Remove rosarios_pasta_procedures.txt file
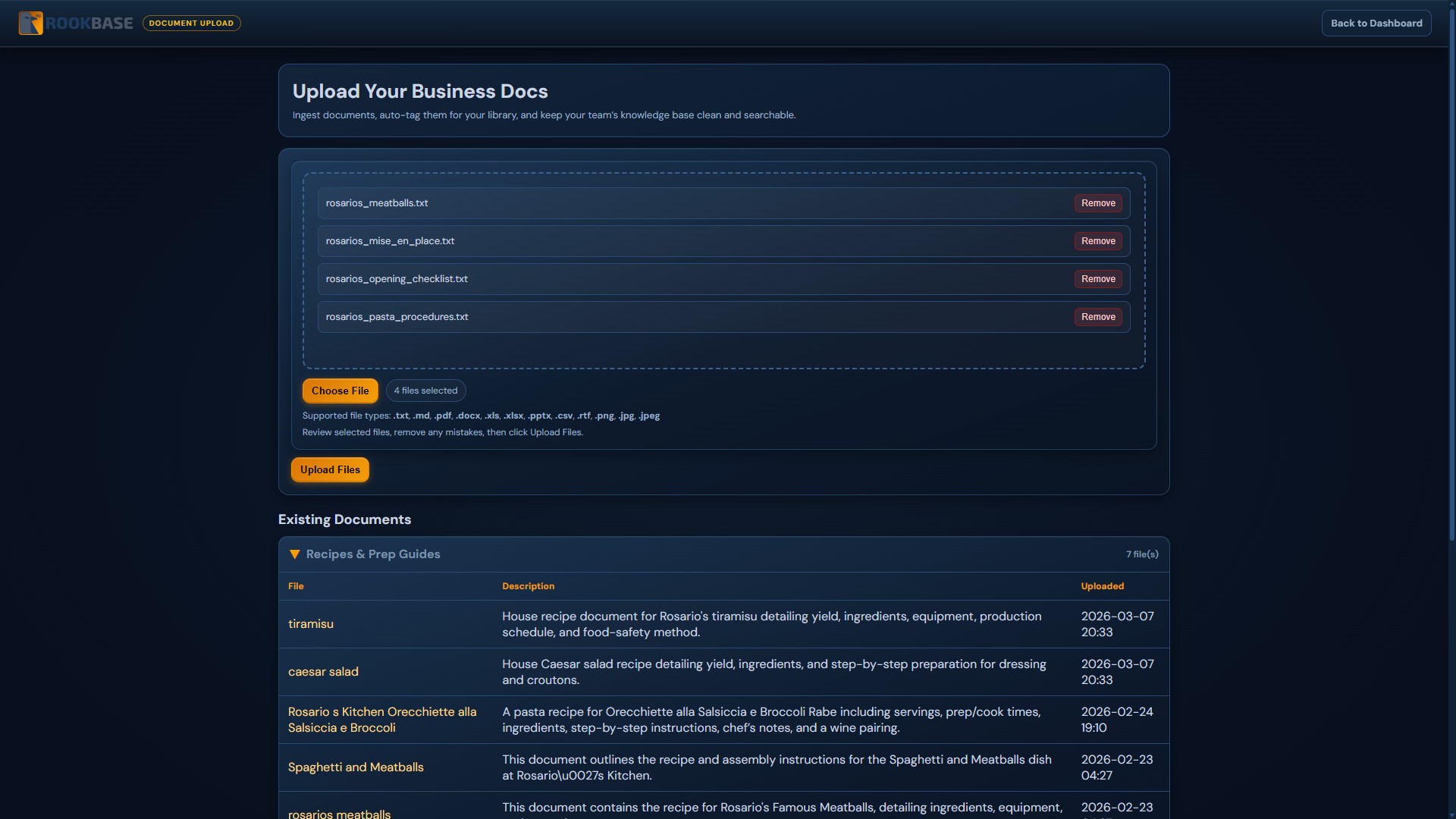Viewport: 1456px width, 819px height. 1097,317
